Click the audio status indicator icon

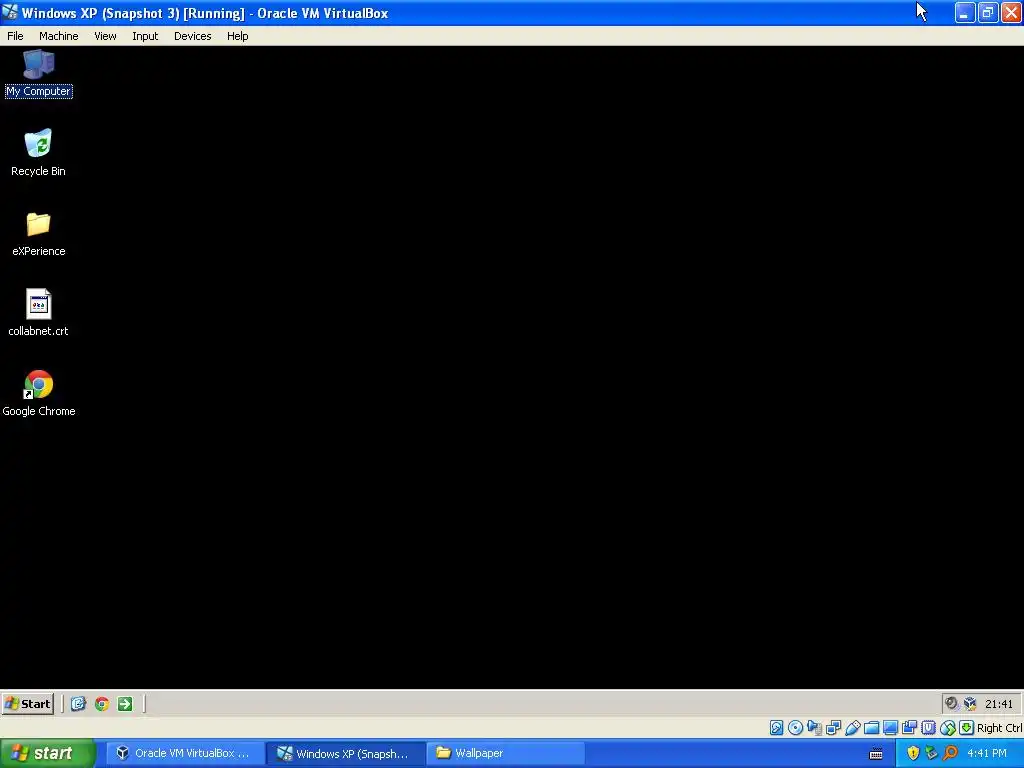(814, 728)
